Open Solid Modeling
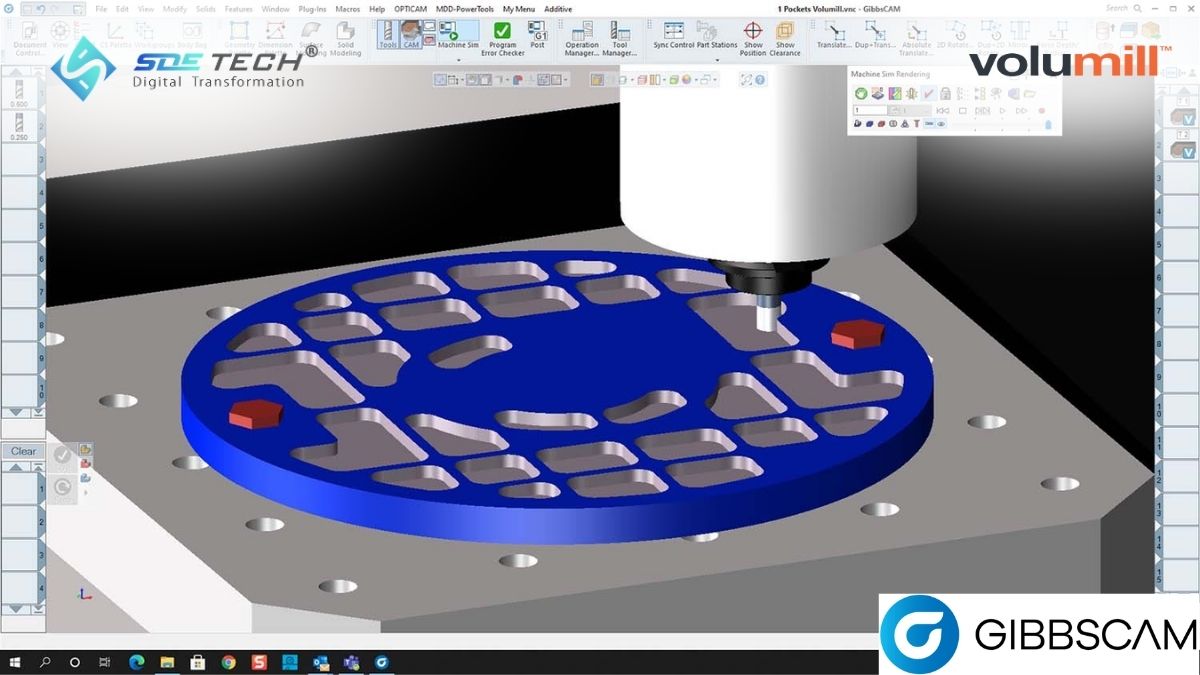 (346, 36)
